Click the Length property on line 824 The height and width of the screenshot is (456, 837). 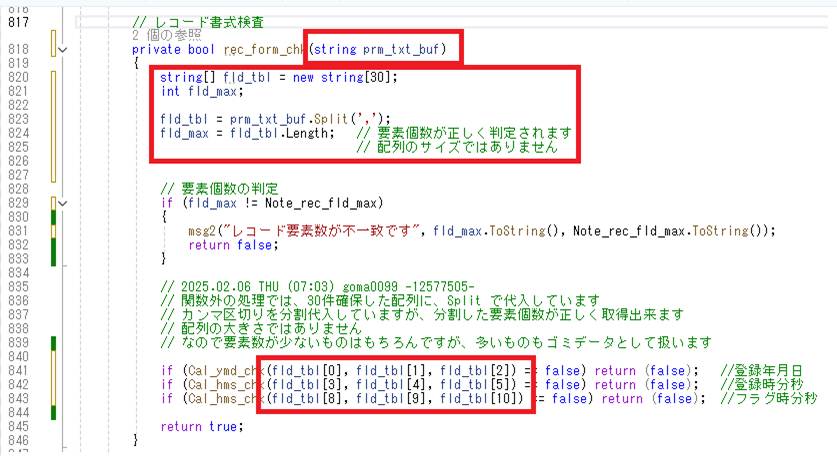click(x=311, y=132)
